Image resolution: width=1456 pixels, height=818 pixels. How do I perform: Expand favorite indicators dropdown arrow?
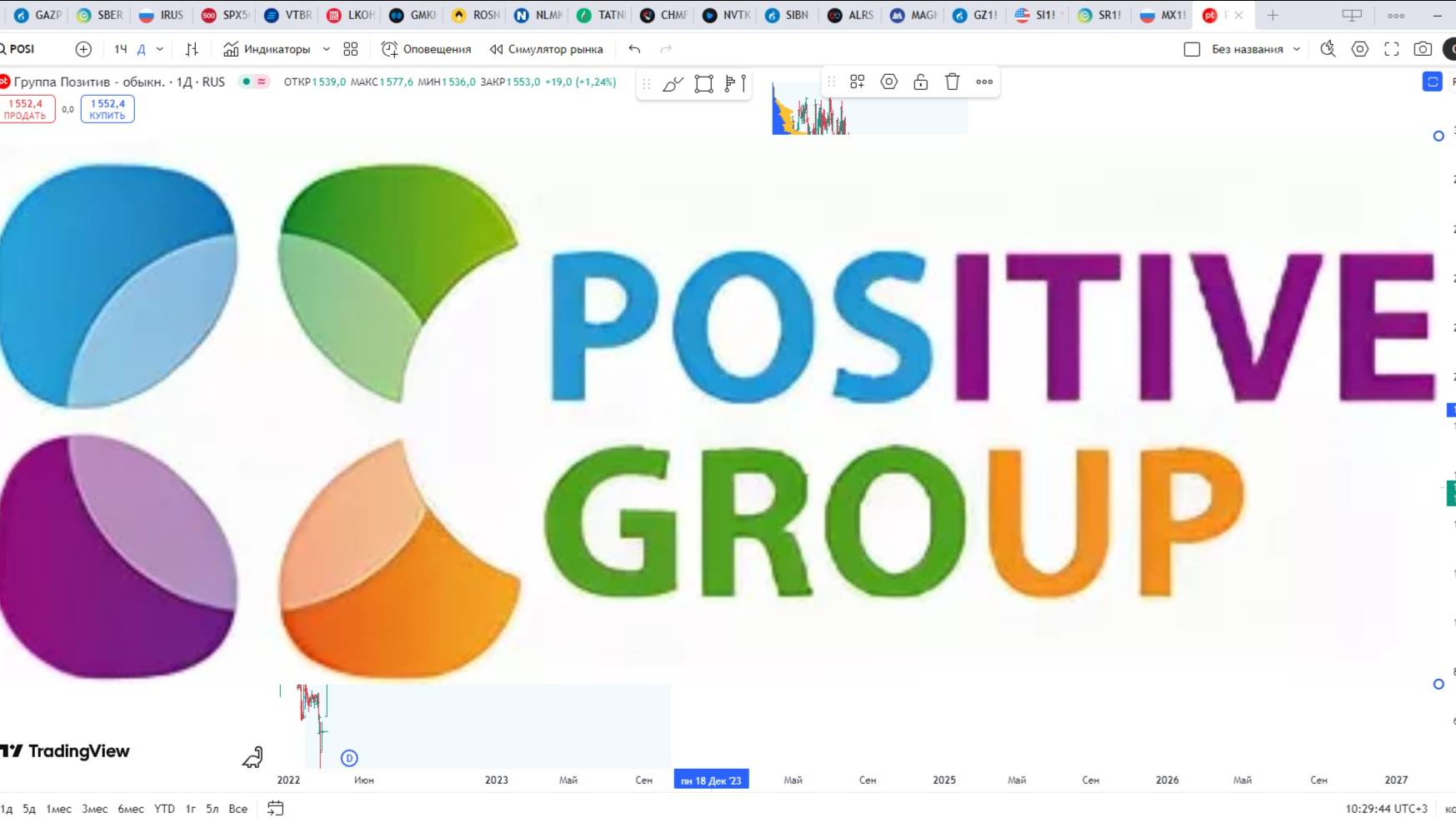(x=326, y=49)
